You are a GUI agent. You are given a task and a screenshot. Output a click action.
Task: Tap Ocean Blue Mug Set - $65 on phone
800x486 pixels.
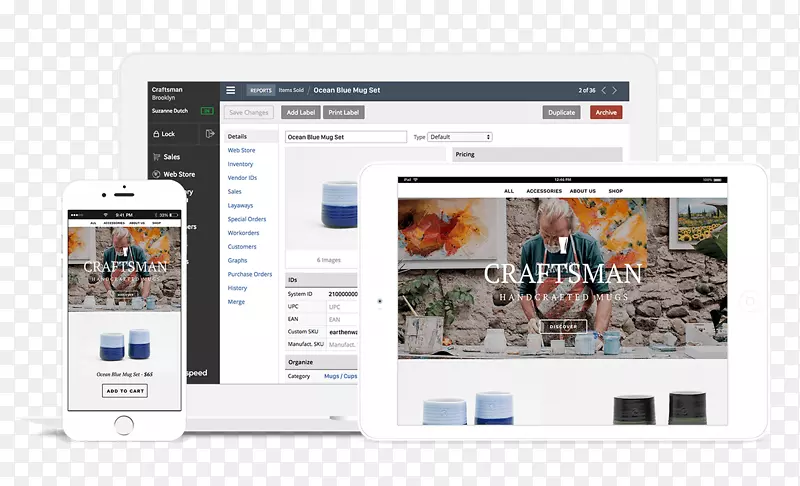(x=124, y=374)
